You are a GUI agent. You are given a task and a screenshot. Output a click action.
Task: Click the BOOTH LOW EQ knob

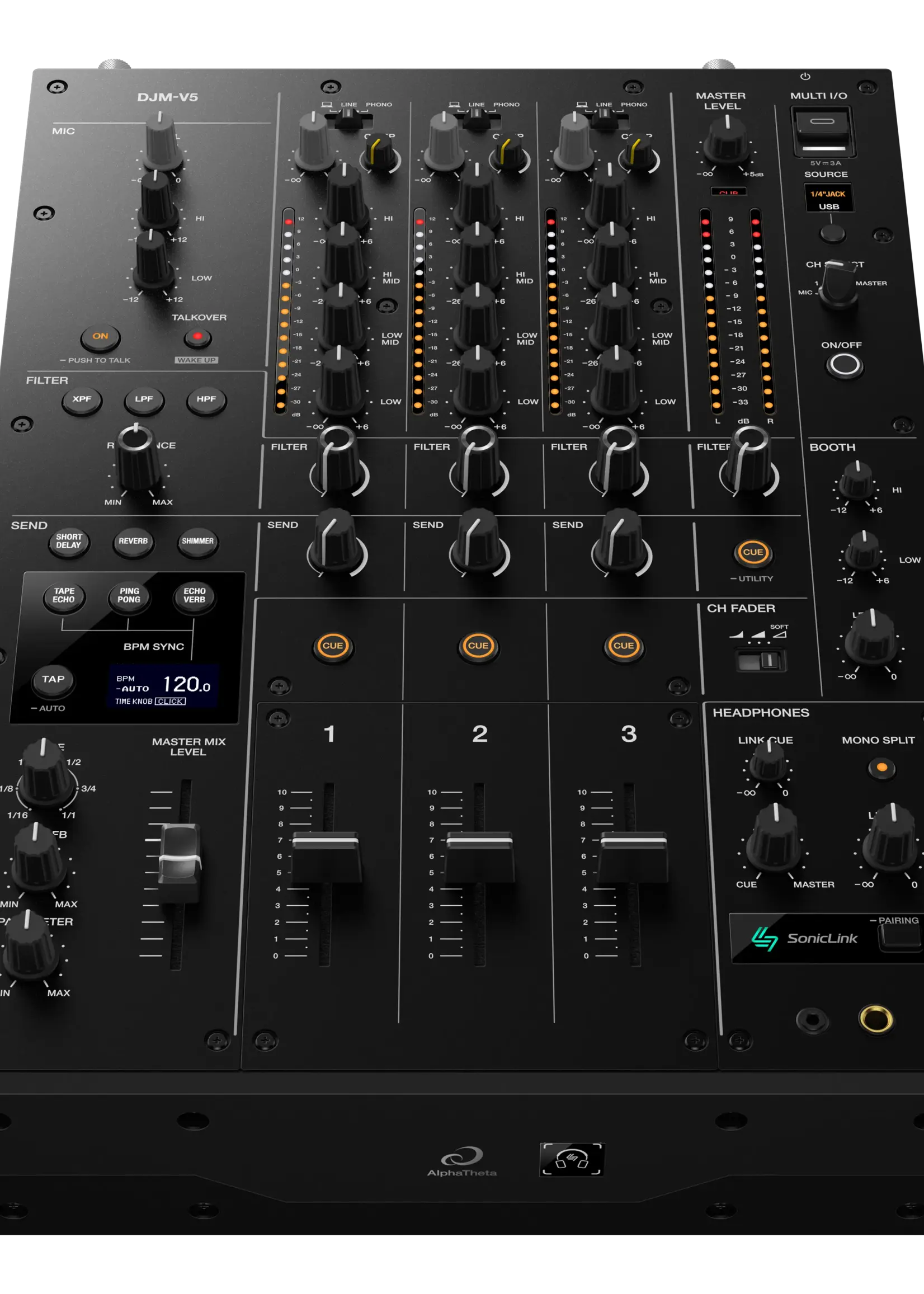(863, 551)
